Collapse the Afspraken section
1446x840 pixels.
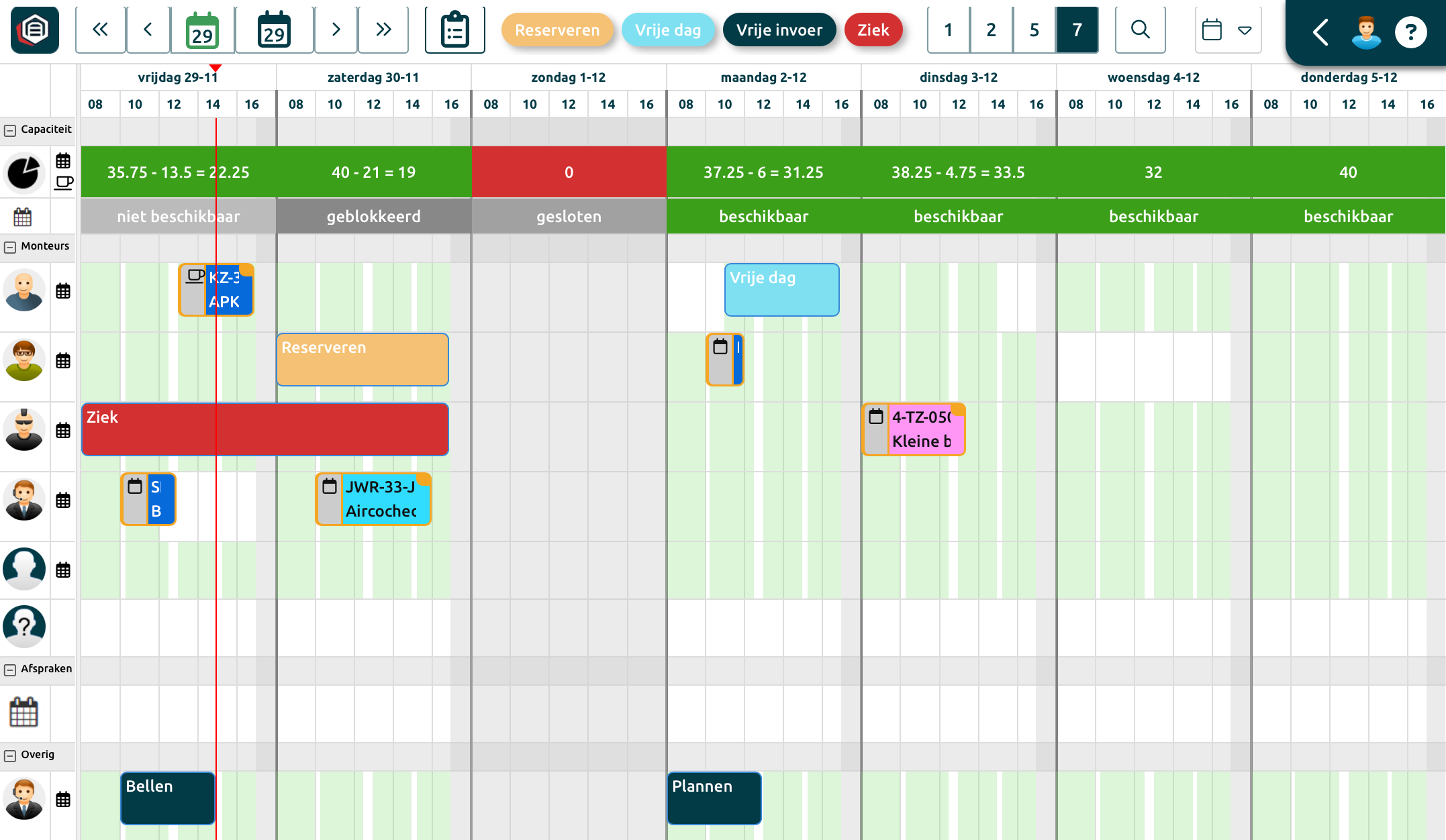point(10,670)
